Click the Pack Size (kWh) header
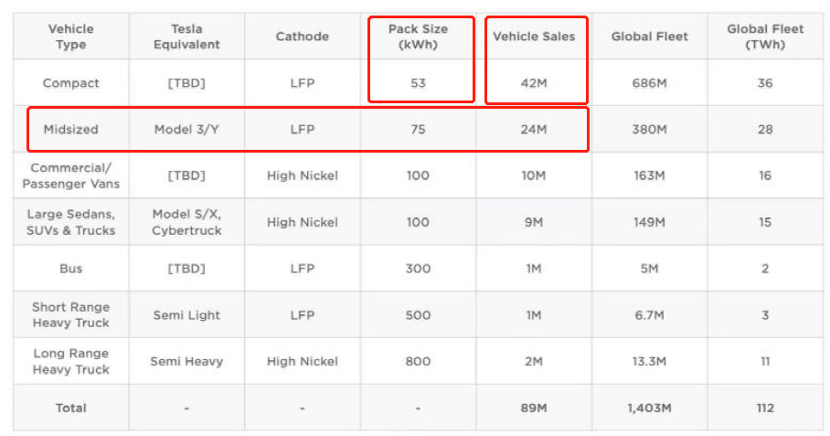This screenshot has width=830, height=436. click(418, 37)
